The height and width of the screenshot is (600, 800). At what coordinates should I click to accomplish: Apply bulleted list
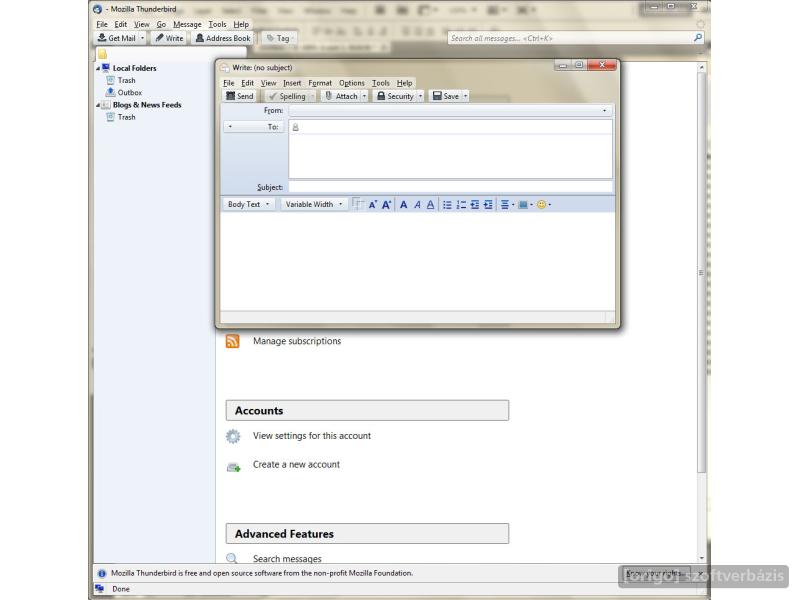(447, 205)
